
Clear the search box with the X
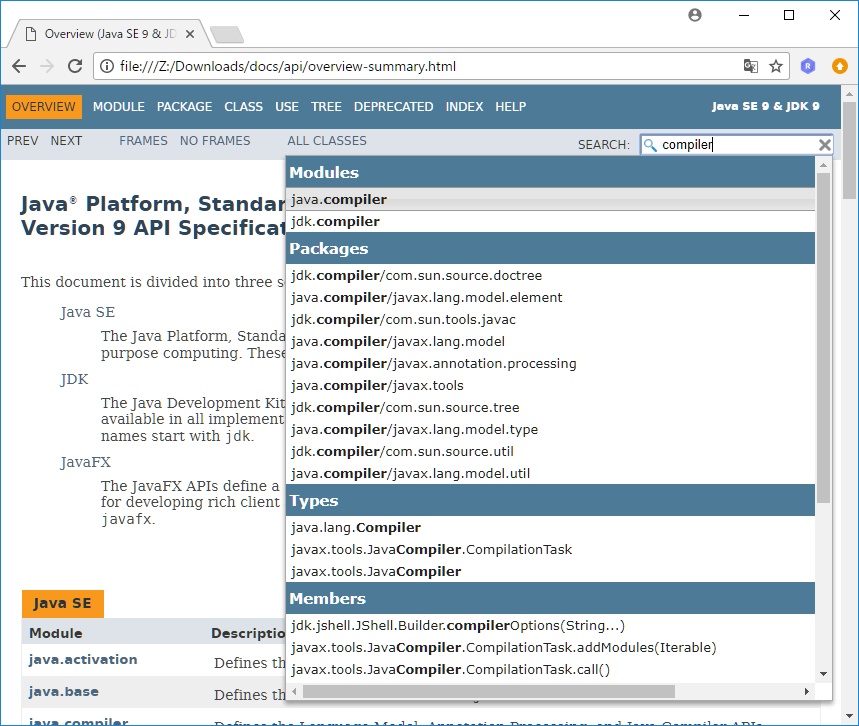coord(824,145)
